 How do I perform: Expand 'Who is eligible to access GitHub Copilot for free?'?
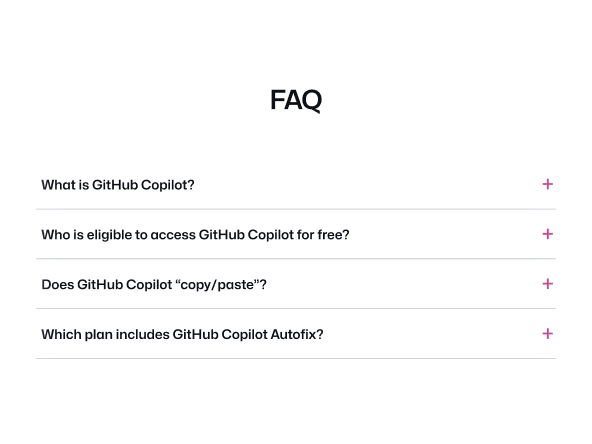pyautogui.click(x=296, y=234)
